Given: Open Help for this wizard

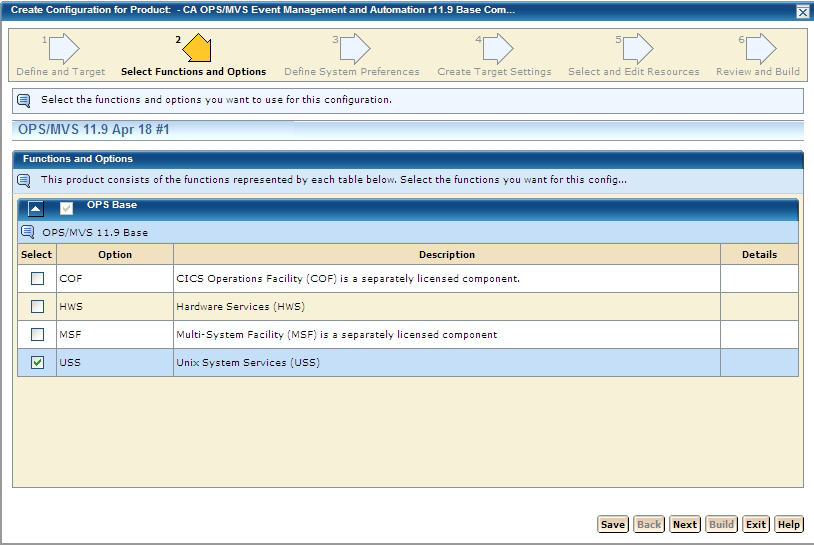Looking at the screenshot, I should (x=789, y=524).
